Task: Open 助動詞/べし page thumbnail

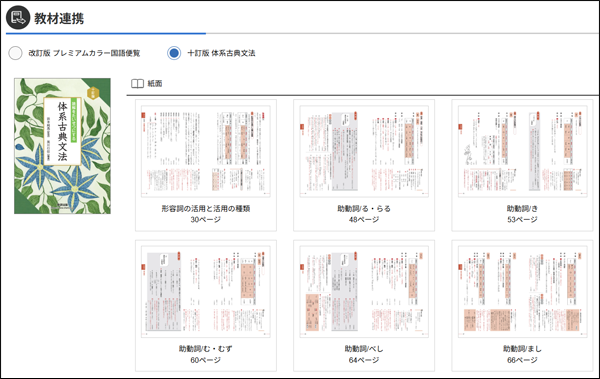Action: (364, 292)
